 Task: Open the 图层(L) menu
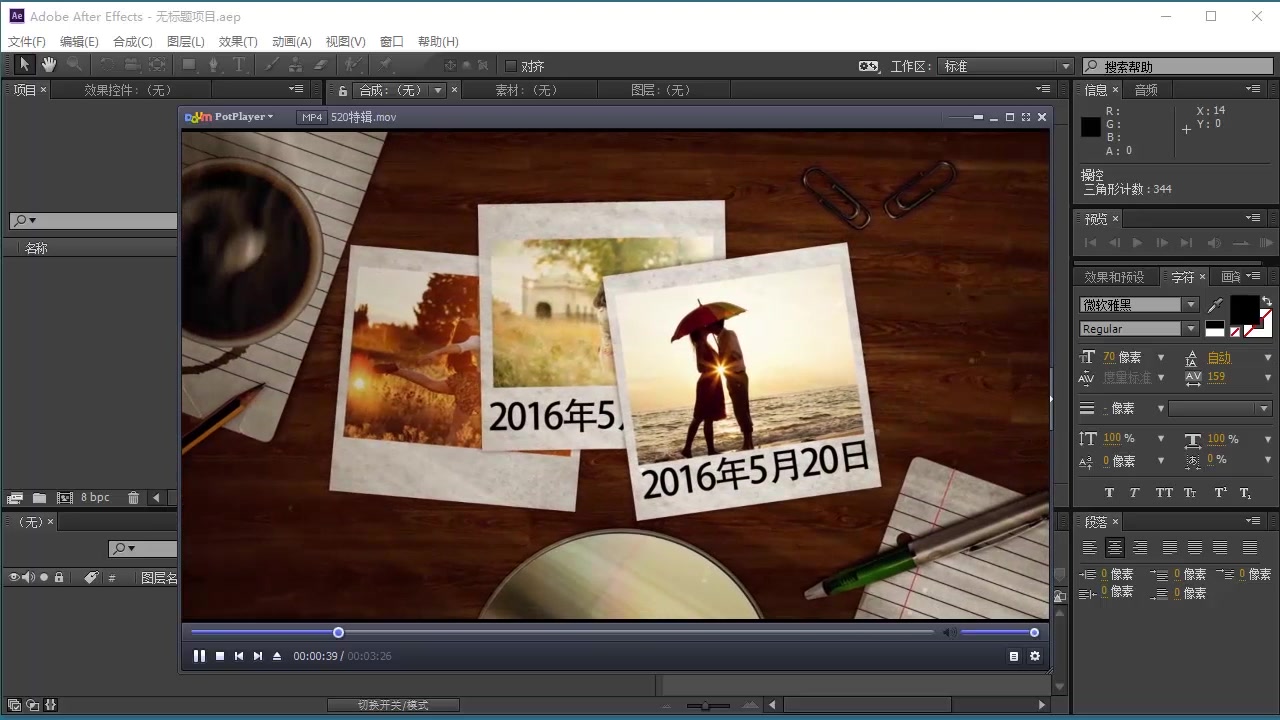tap(186, 42)
